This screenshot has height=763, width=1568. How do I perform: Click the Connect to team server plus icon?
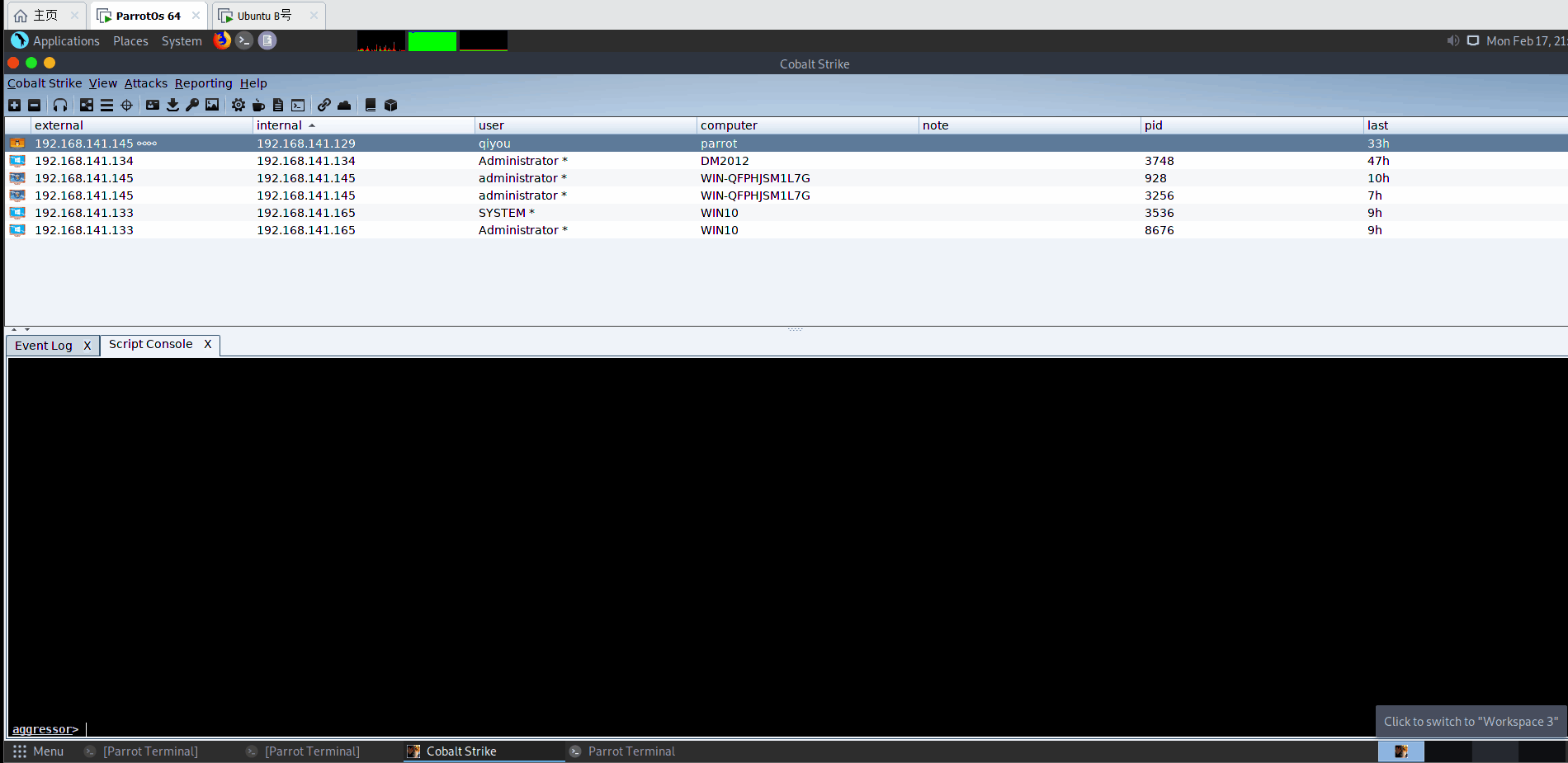[14, 105]
